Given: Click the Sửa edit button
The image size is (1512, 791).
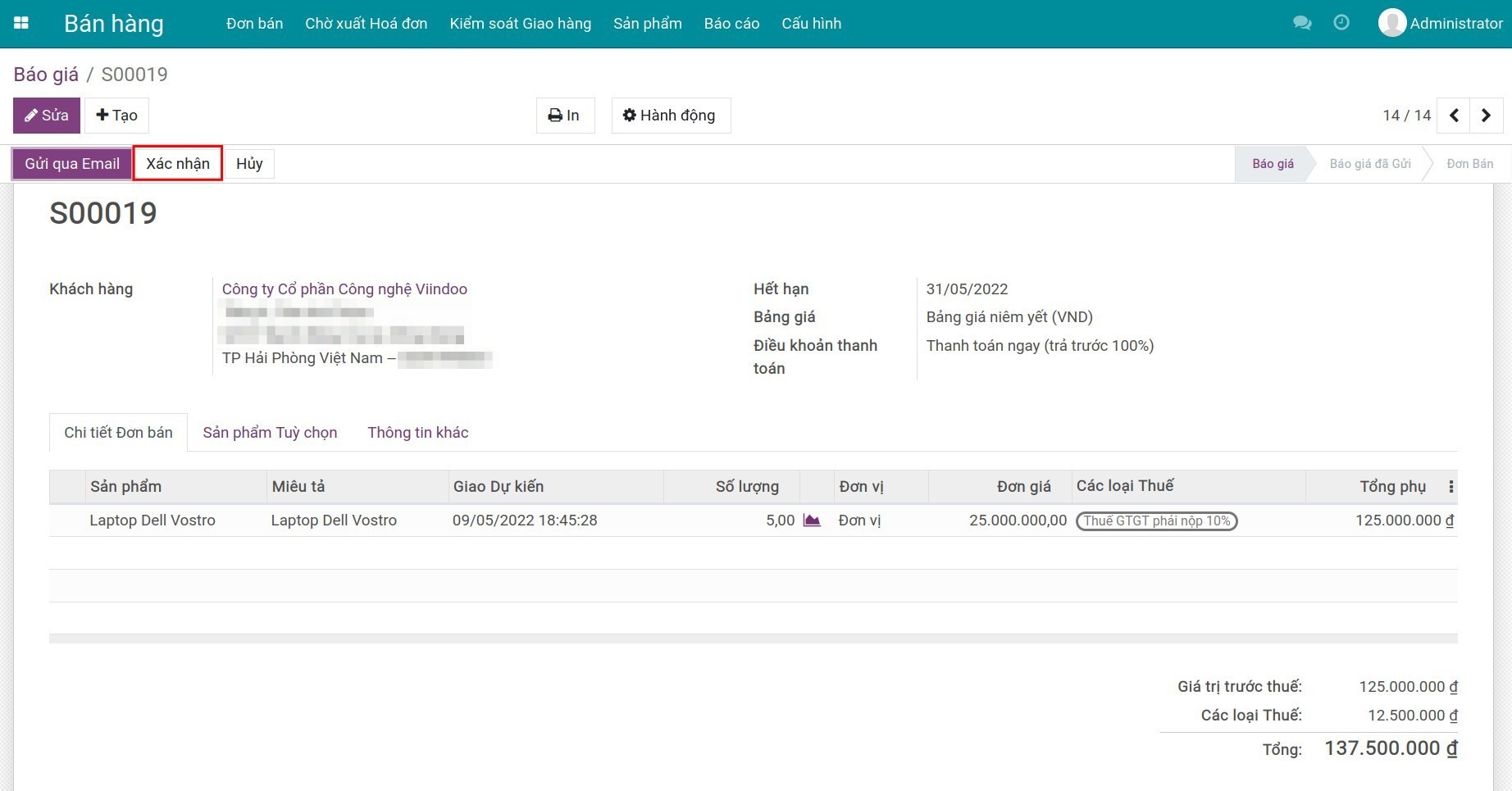Looking at the screenshot, I should [47, 116].
